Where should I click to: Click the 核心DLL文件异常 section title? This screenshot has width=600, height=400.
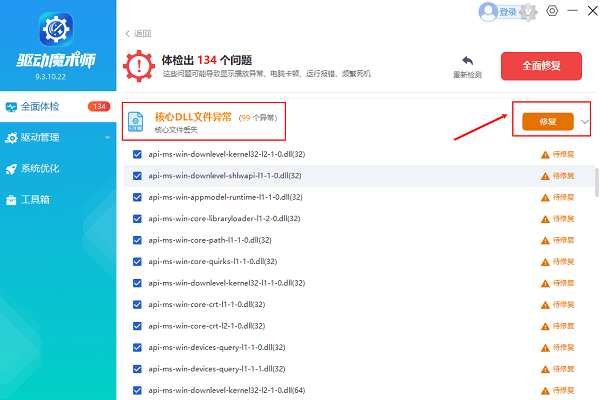pyautogui.click(x=193, y=117)
